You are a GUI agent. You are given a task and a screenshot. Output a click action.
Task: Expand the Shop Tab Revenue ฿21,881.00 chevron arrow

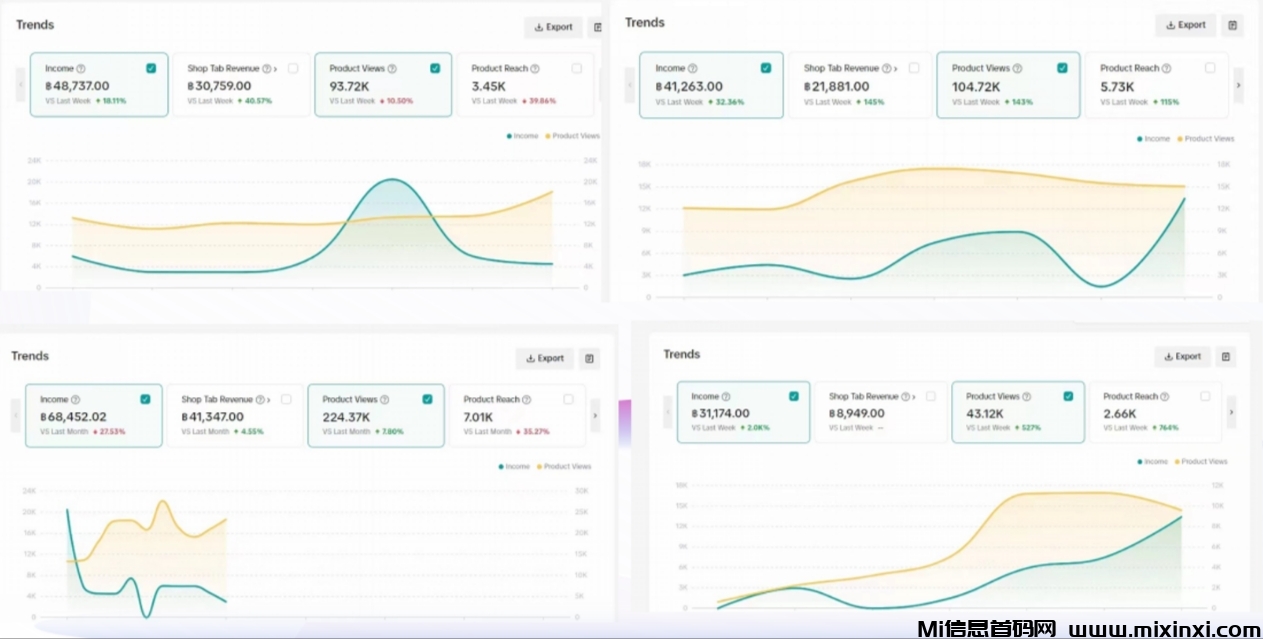tap(894, 69)
